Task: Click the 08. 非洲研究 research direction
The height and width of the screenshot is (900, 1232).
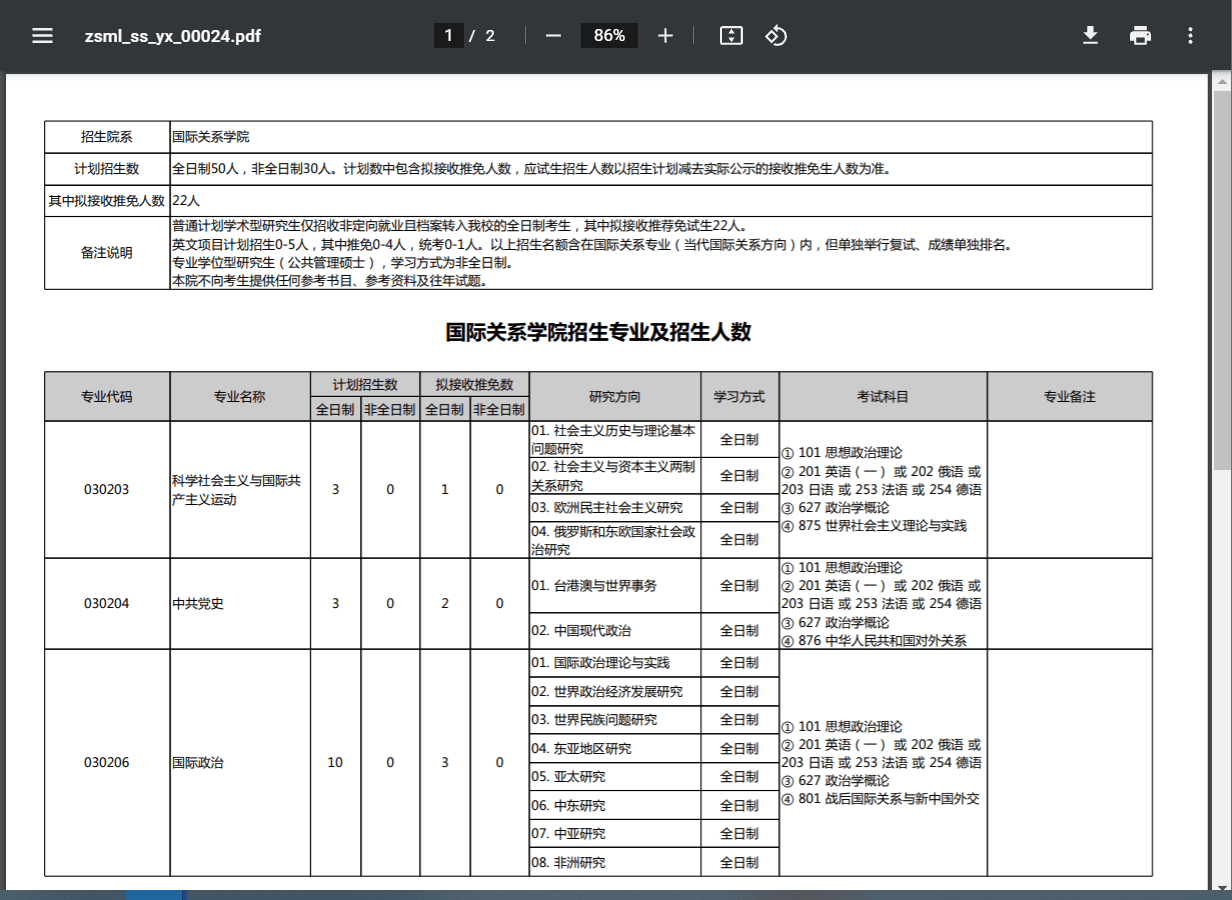Action: point(569,862)
